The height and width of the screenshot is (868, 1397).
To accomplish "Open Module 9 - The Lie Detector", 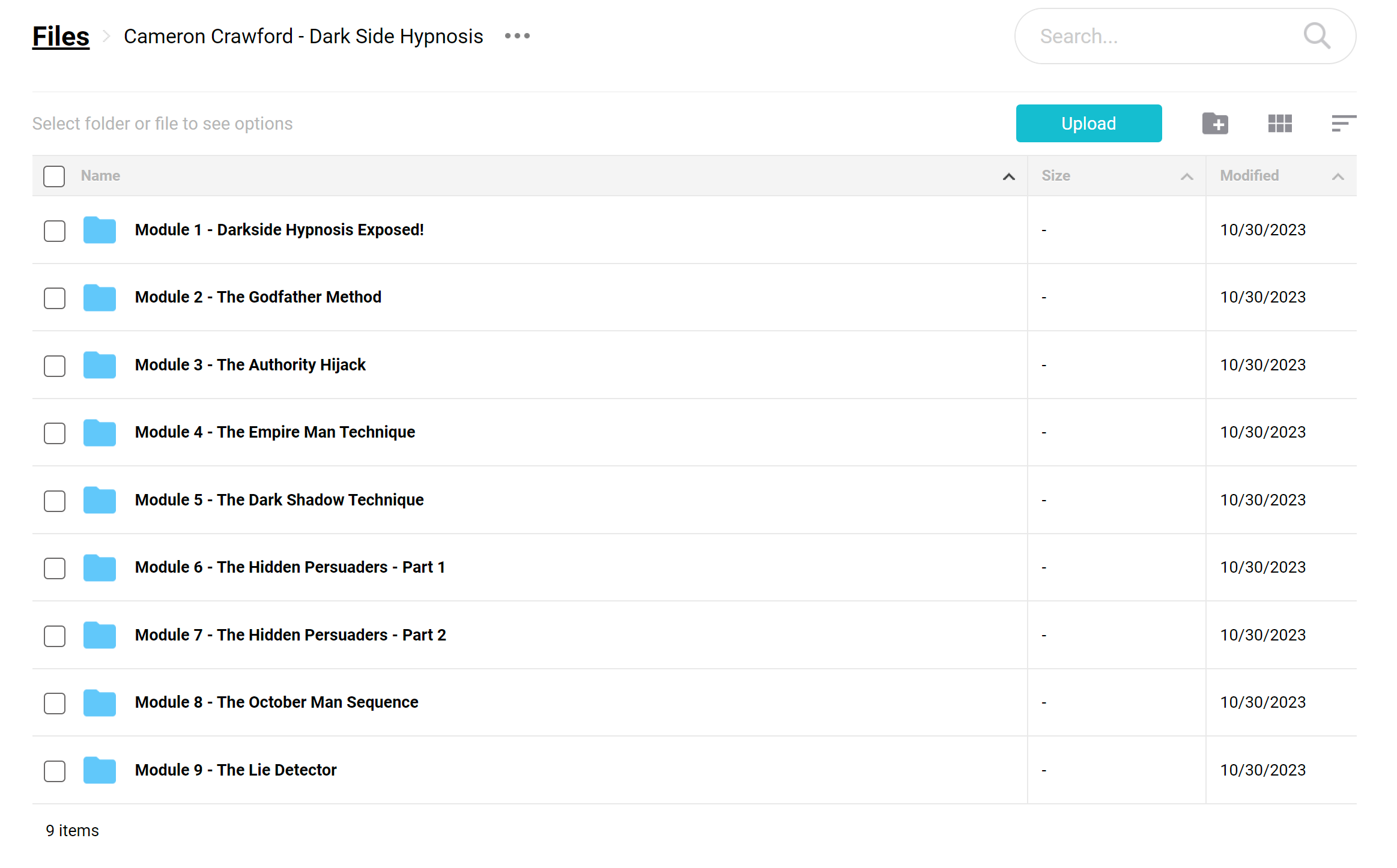I will point(236,770).
